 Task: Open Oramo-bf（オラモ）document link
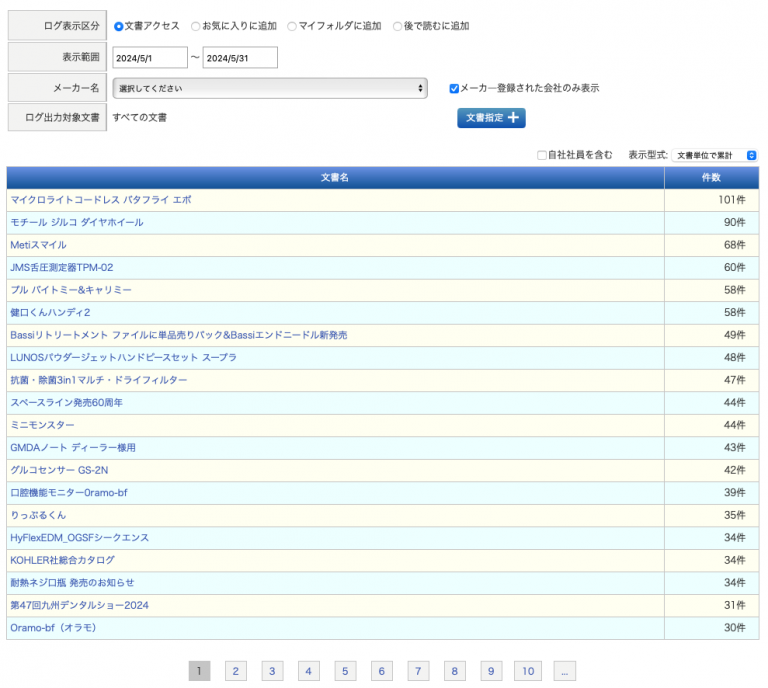pos(53,628)
